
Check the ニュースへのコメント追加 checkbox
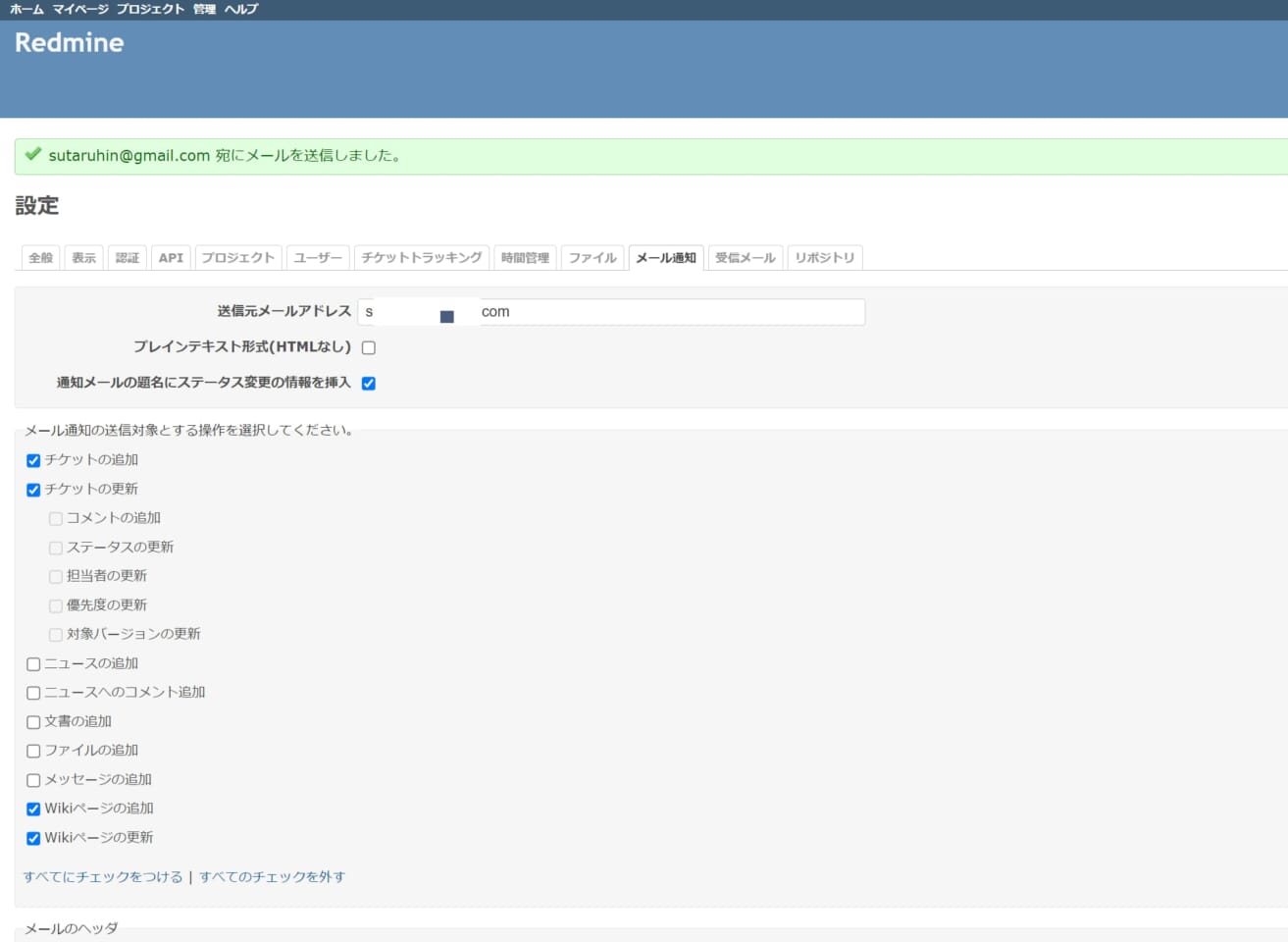pos(33,693)
